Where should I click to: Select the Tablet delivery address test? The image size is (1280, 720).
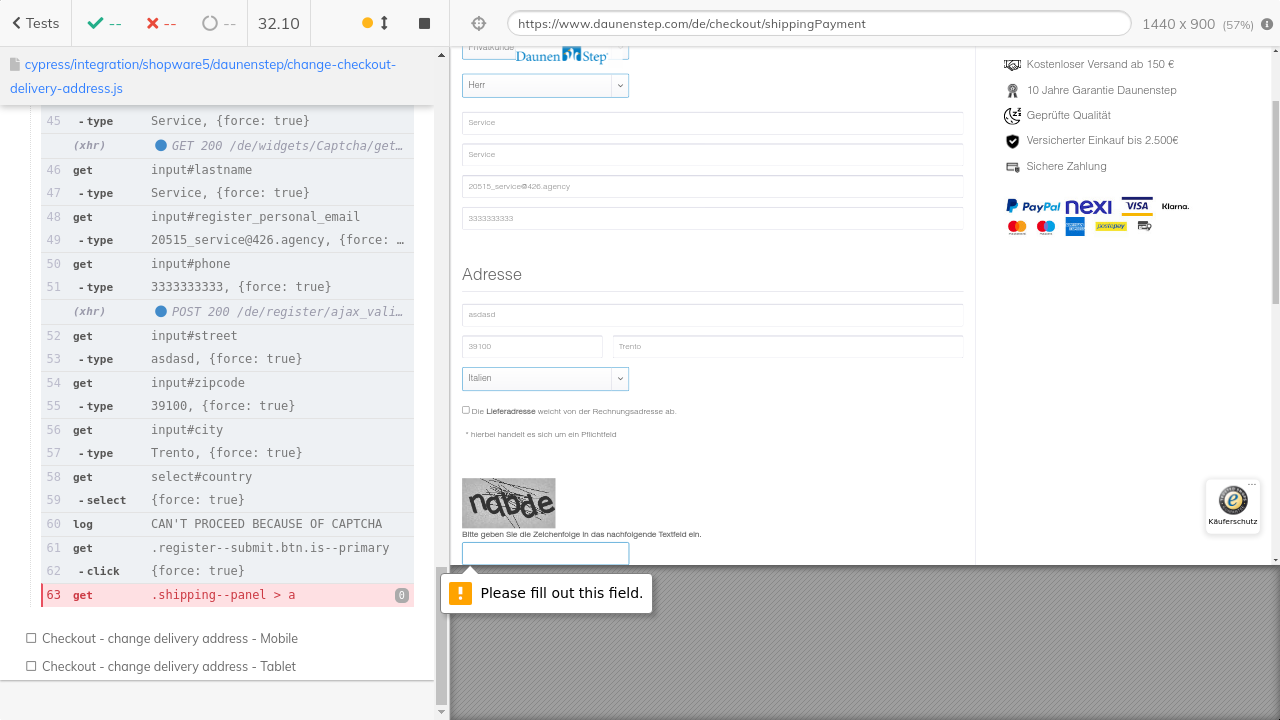point(168,666)
